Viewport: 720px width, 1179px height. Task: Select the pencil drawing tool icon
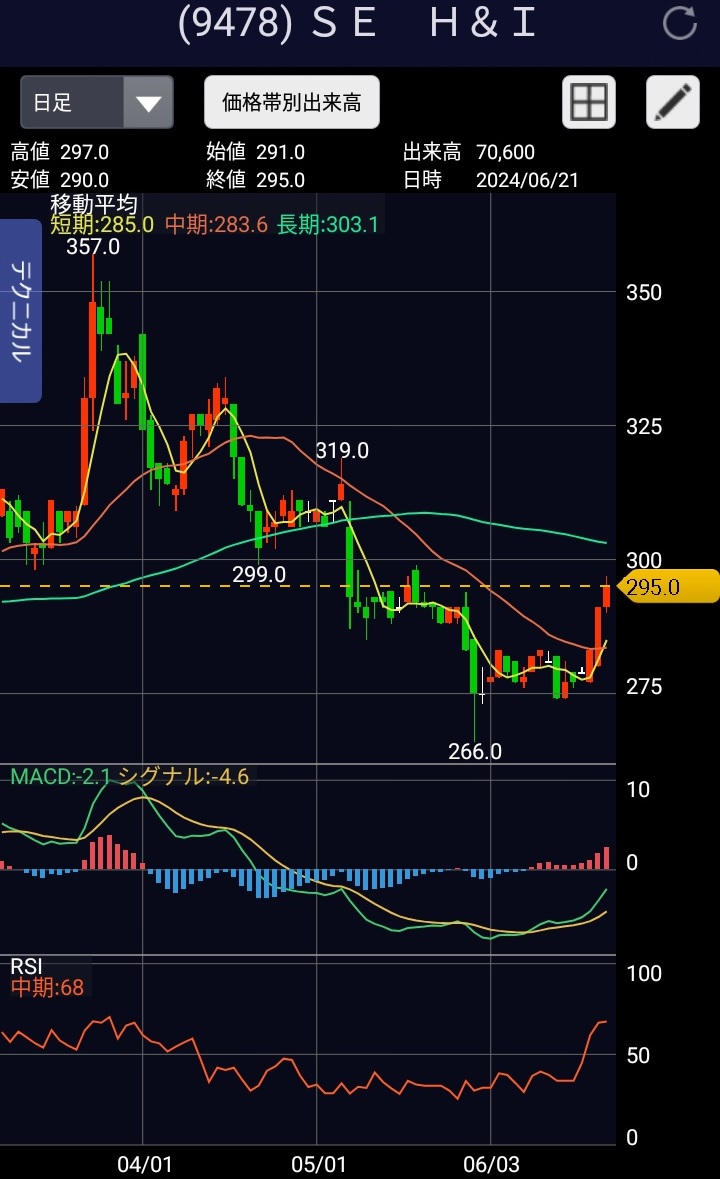click(x=673, y=102)
